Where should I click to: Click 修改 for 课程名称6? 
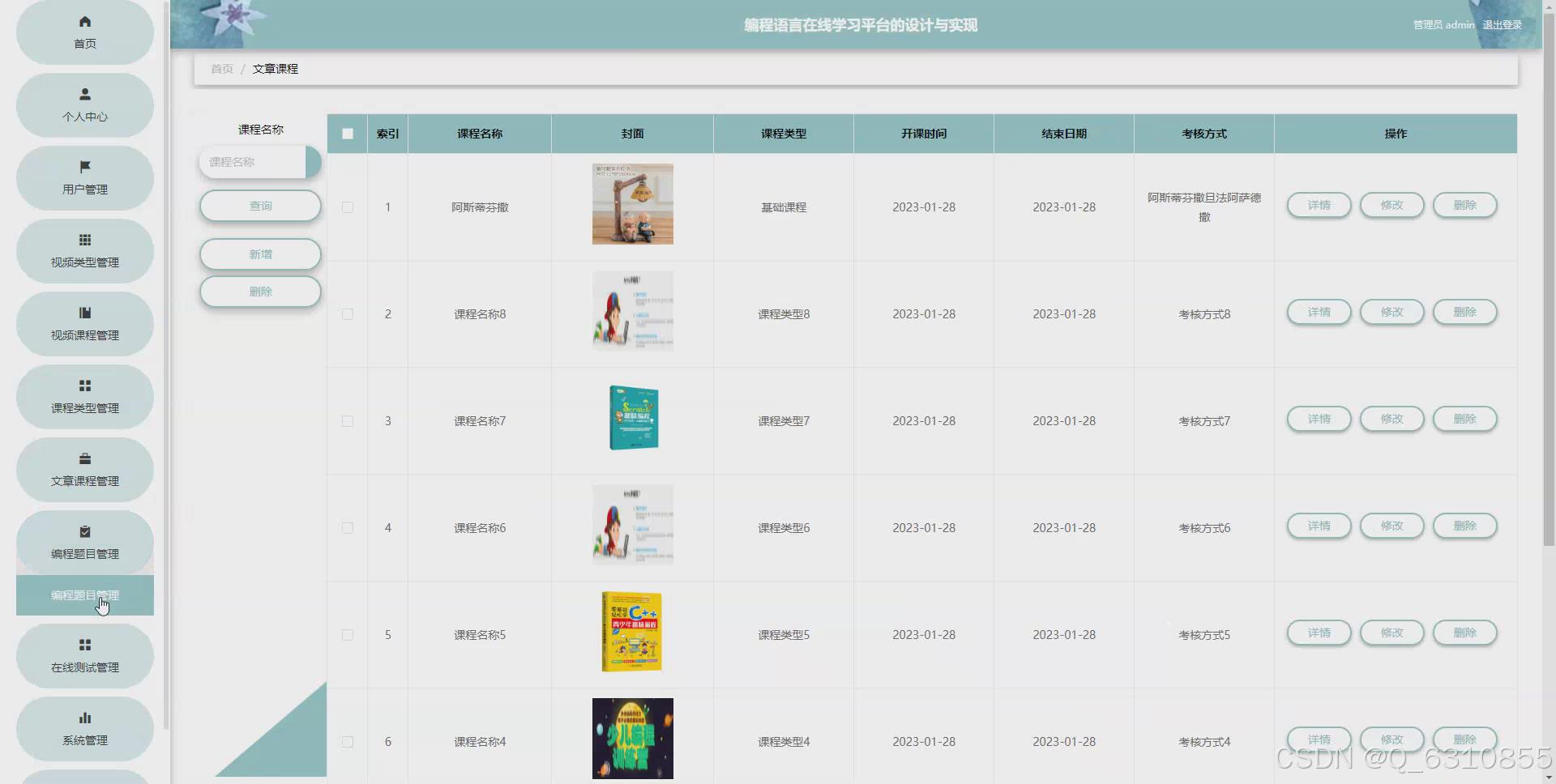coord(1391,526)
